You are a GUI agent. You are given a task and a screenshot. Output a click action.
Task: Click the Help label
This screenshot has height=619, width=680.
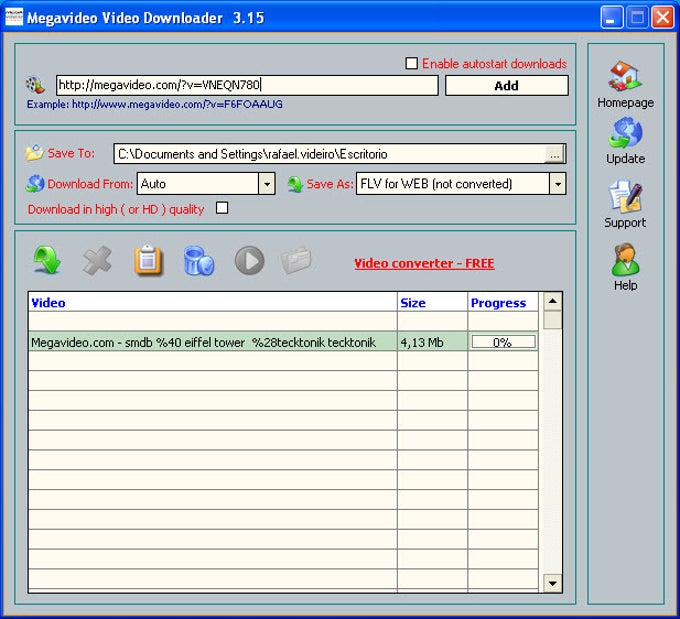(x=625, y=285)
